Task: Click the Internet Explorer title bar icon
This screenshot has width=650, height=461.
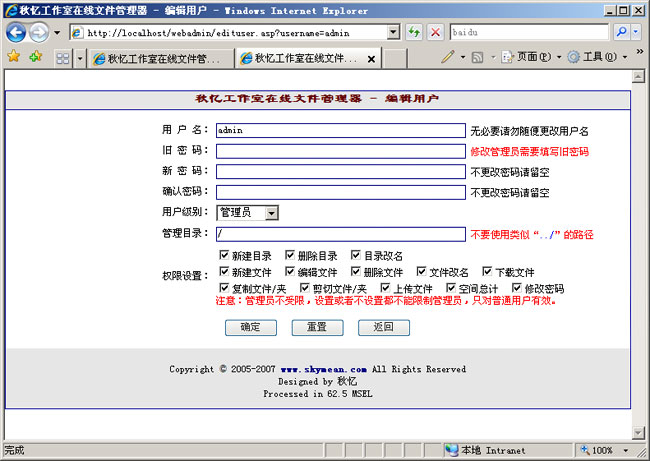Action: click(x=11, y=10)
